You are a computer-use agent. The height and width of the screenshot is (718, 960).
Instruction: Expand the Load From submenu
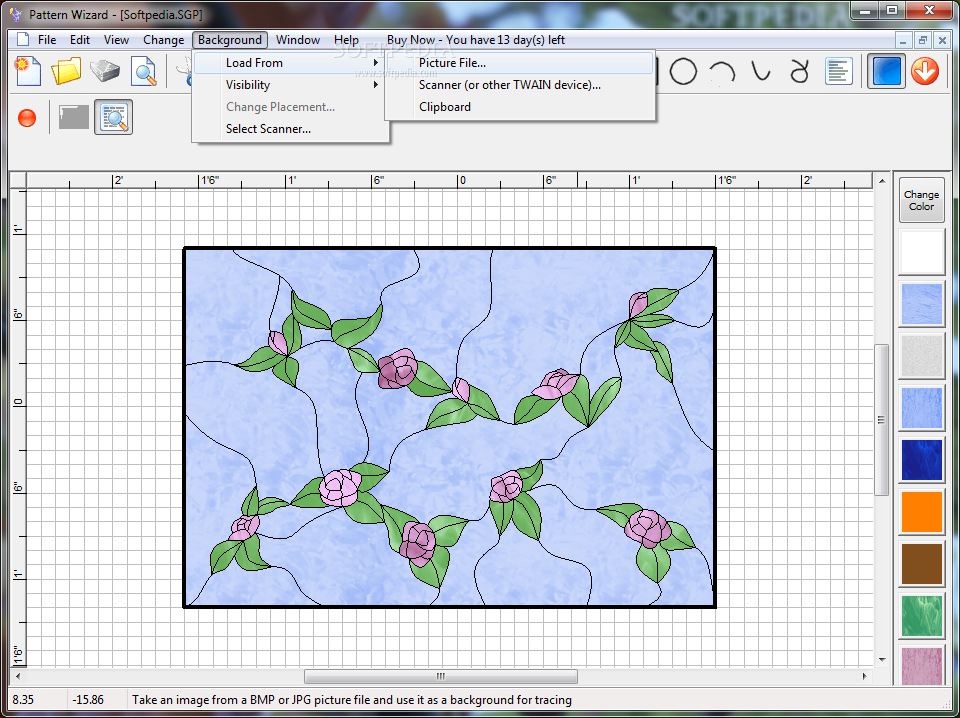tap(291, 62)
